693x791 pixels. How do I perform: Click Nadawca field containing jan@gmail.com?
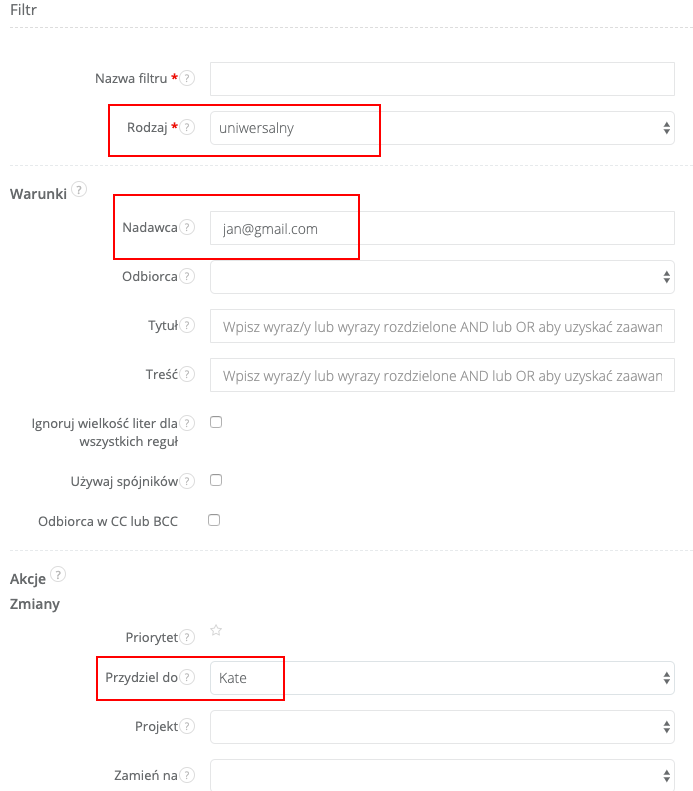click(442, 228)
